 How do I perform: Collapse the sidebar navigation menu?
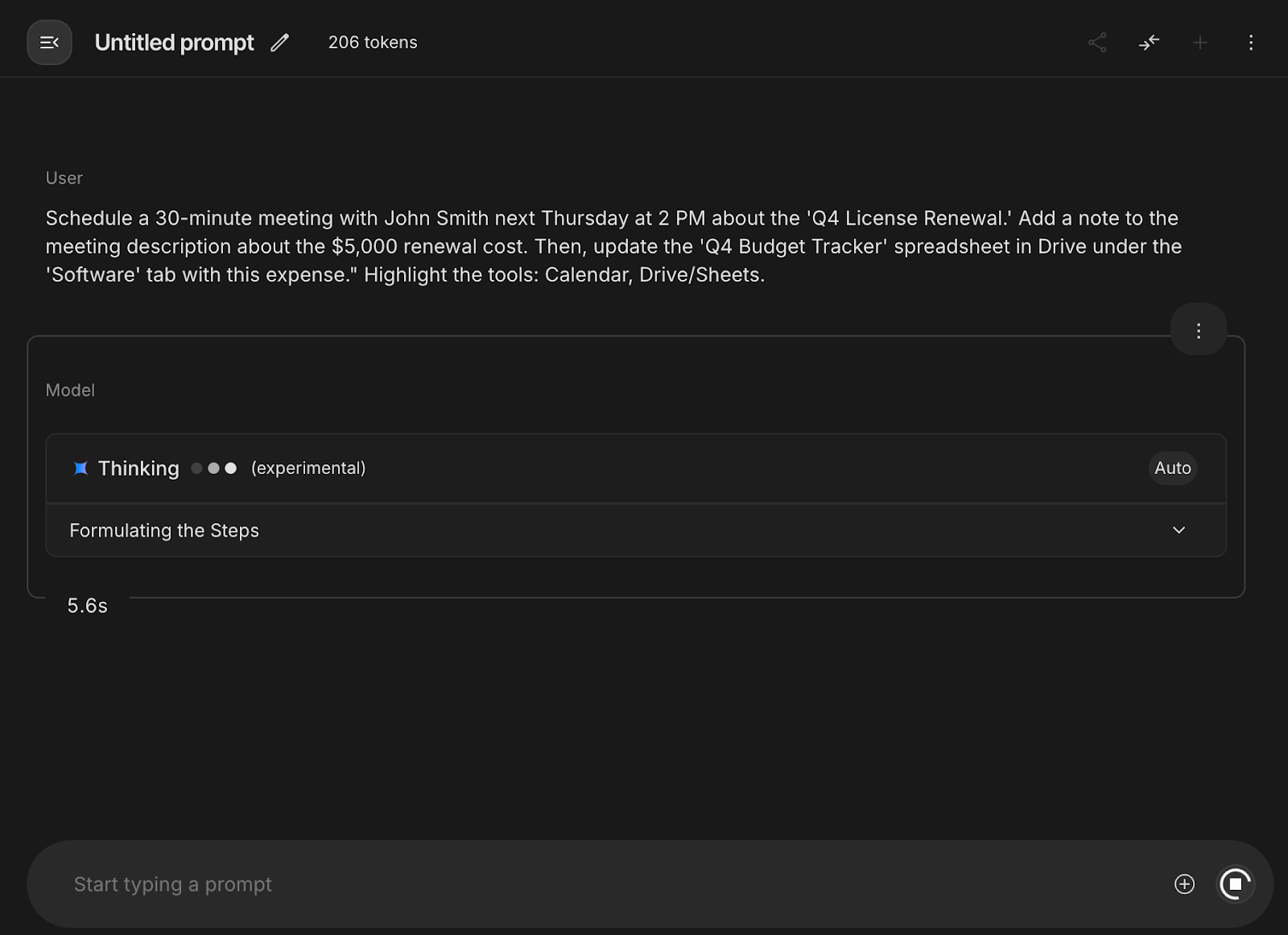pos(49,43)
